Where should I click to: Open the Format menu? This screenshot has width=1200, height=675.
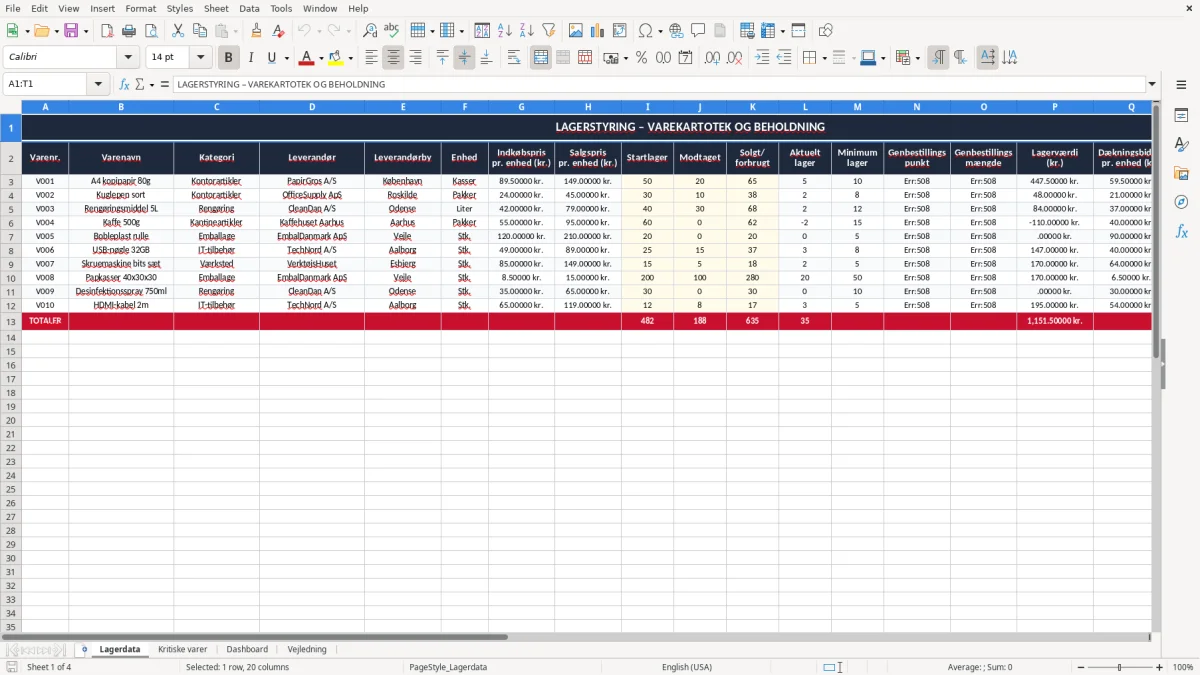140,8
